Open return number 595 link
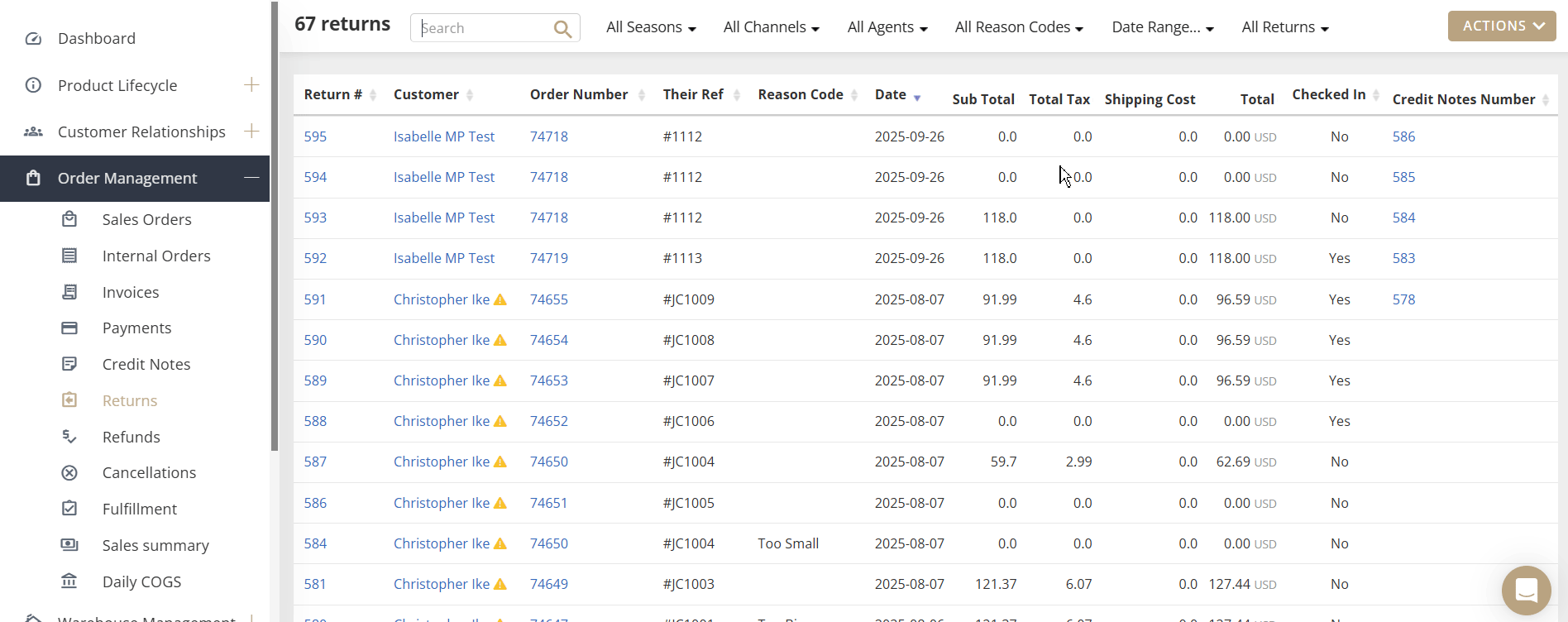This screenshot has height=622, width=1568. pyautogui.click(x=315, y=136)
